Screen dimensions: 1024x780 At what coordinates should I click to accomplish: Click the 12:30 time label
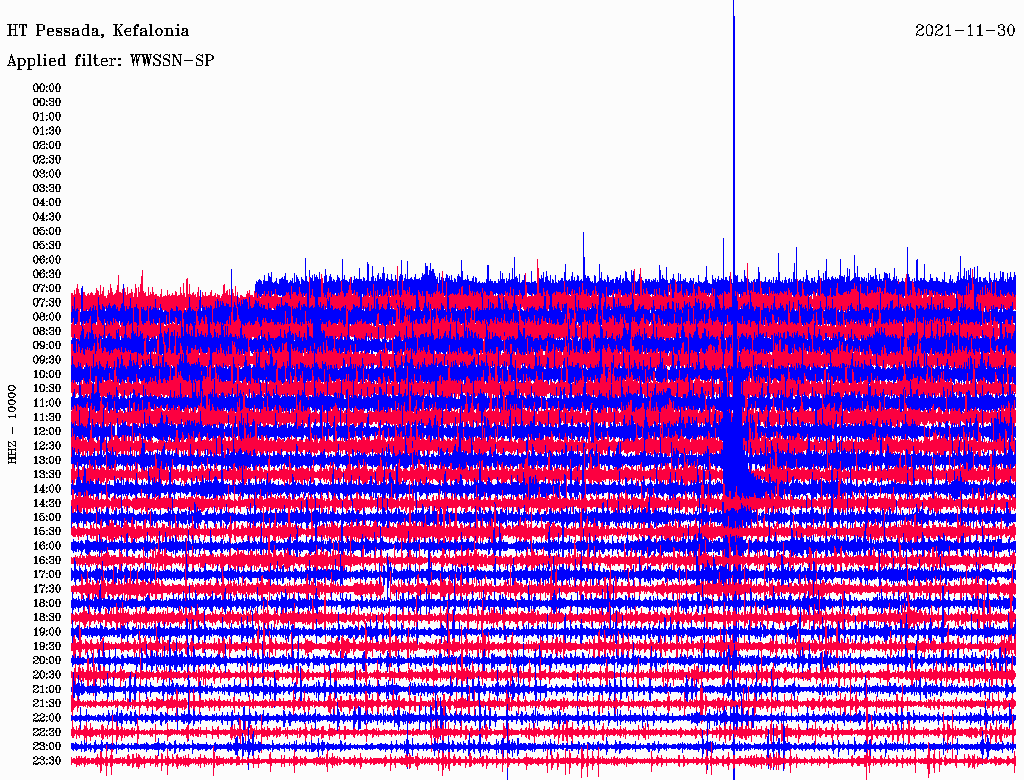coord(47,446)
